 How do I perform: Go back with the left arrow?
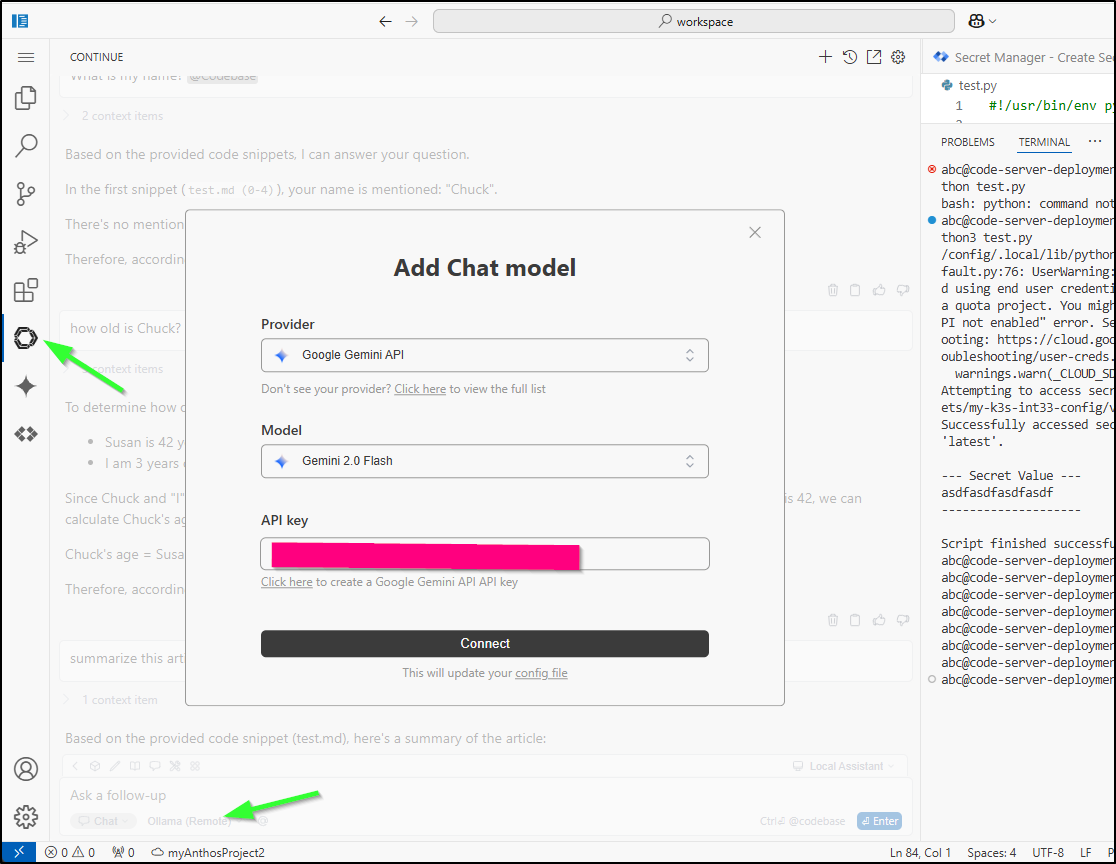pyautogui.click(x=385, y=21)
